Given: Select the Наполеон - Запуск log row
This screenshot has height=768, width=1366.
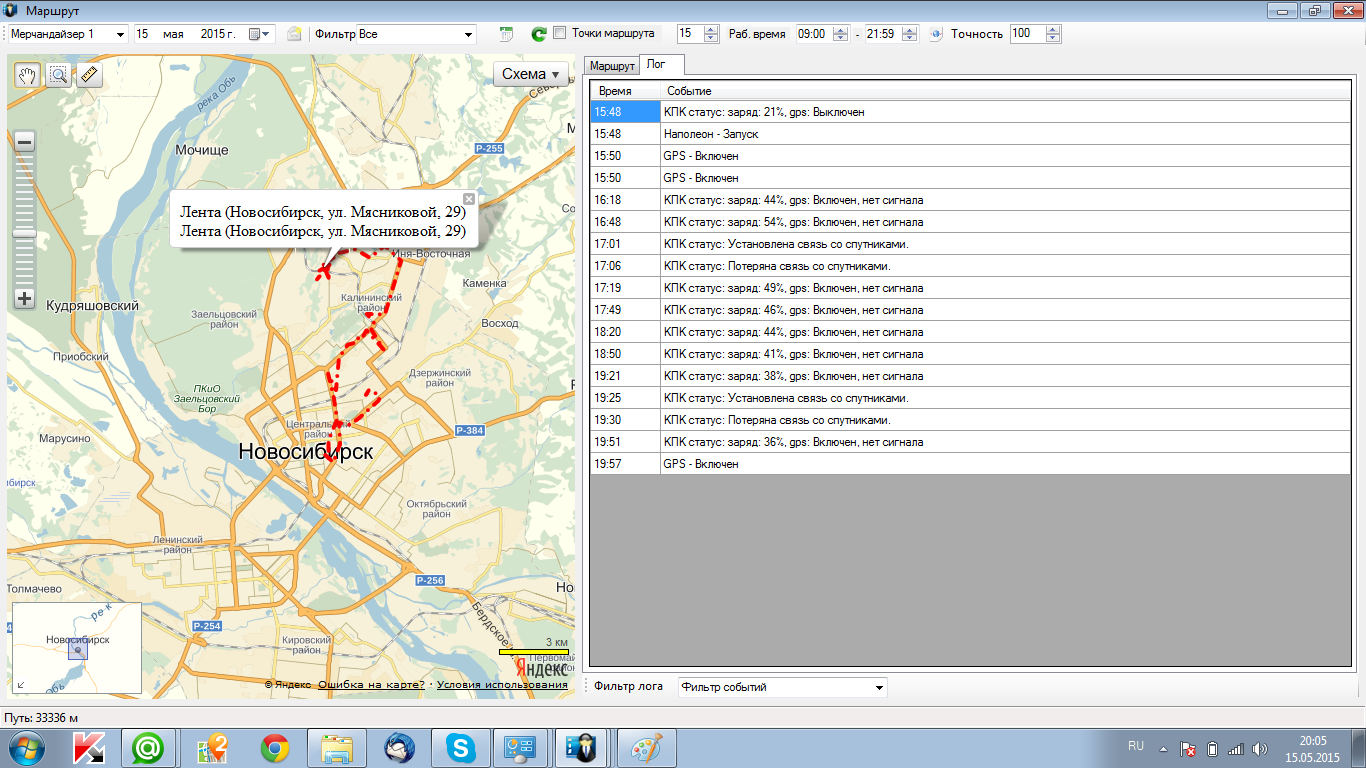Looking at the screenshot, I should [x=970, y=134].
